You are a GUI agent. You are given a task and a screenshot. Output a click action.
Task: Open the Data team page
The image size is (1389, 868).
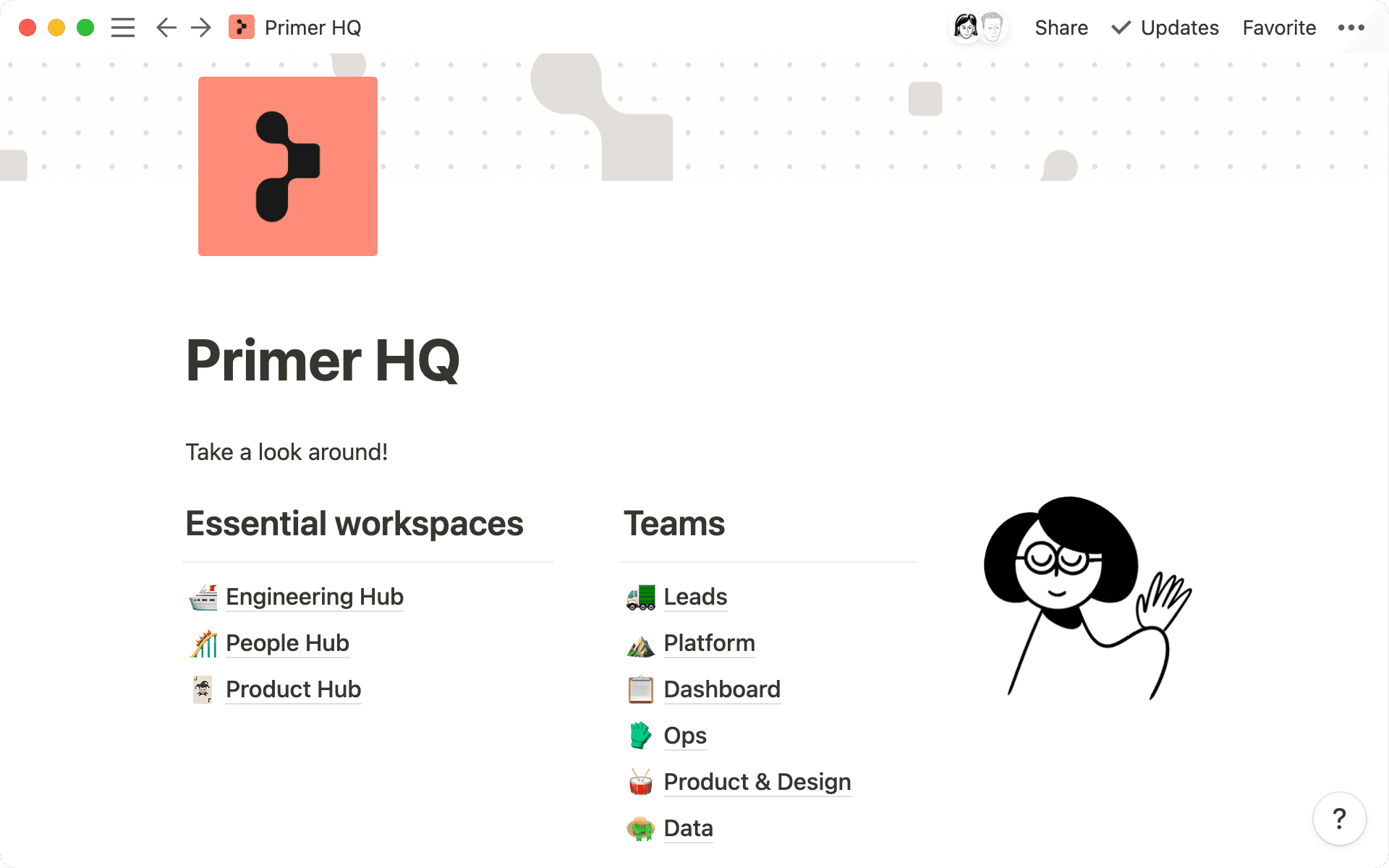click(688, 828)
